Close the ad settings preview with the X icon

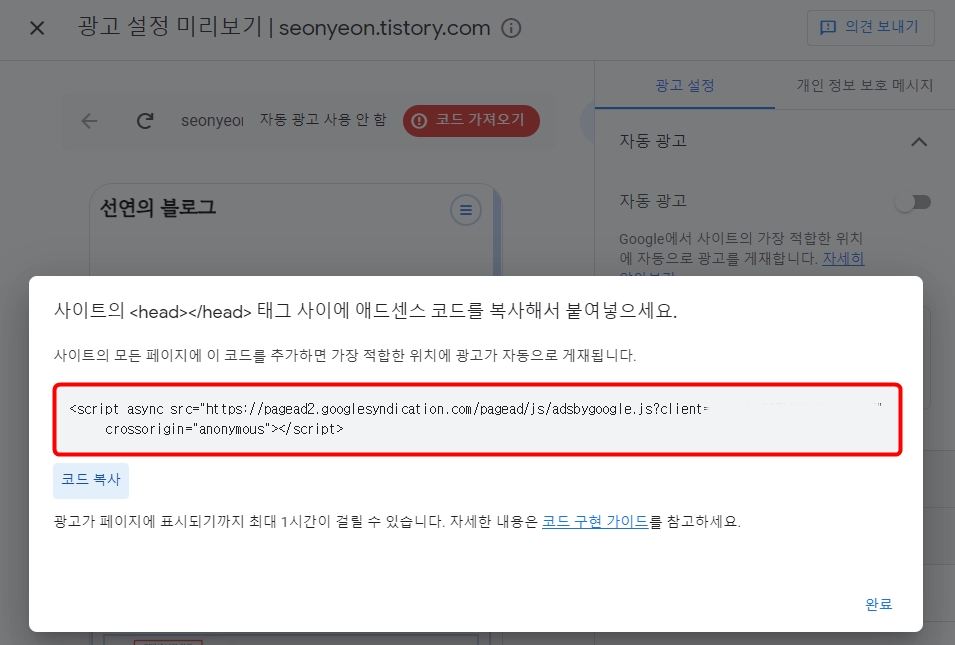pos(37,28)
